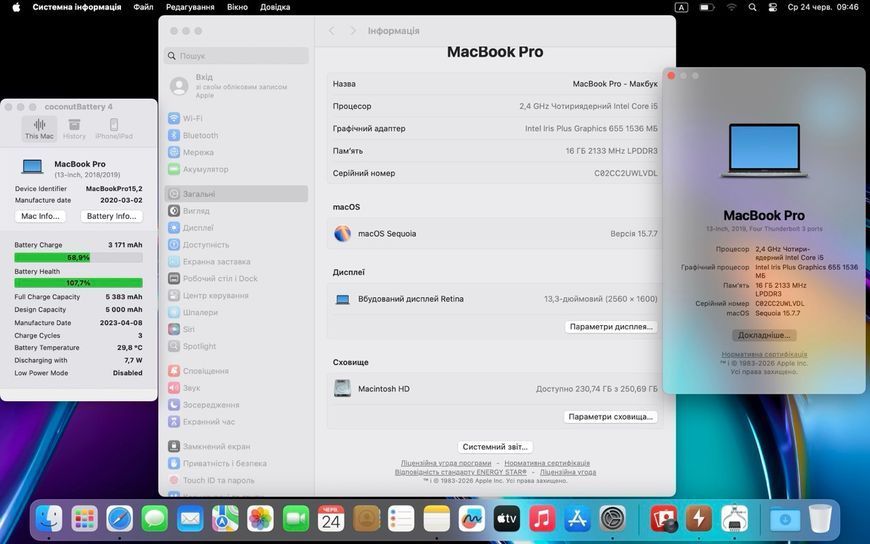Open Trash in the Dock
Screen dimensions: 870x544
820,520
